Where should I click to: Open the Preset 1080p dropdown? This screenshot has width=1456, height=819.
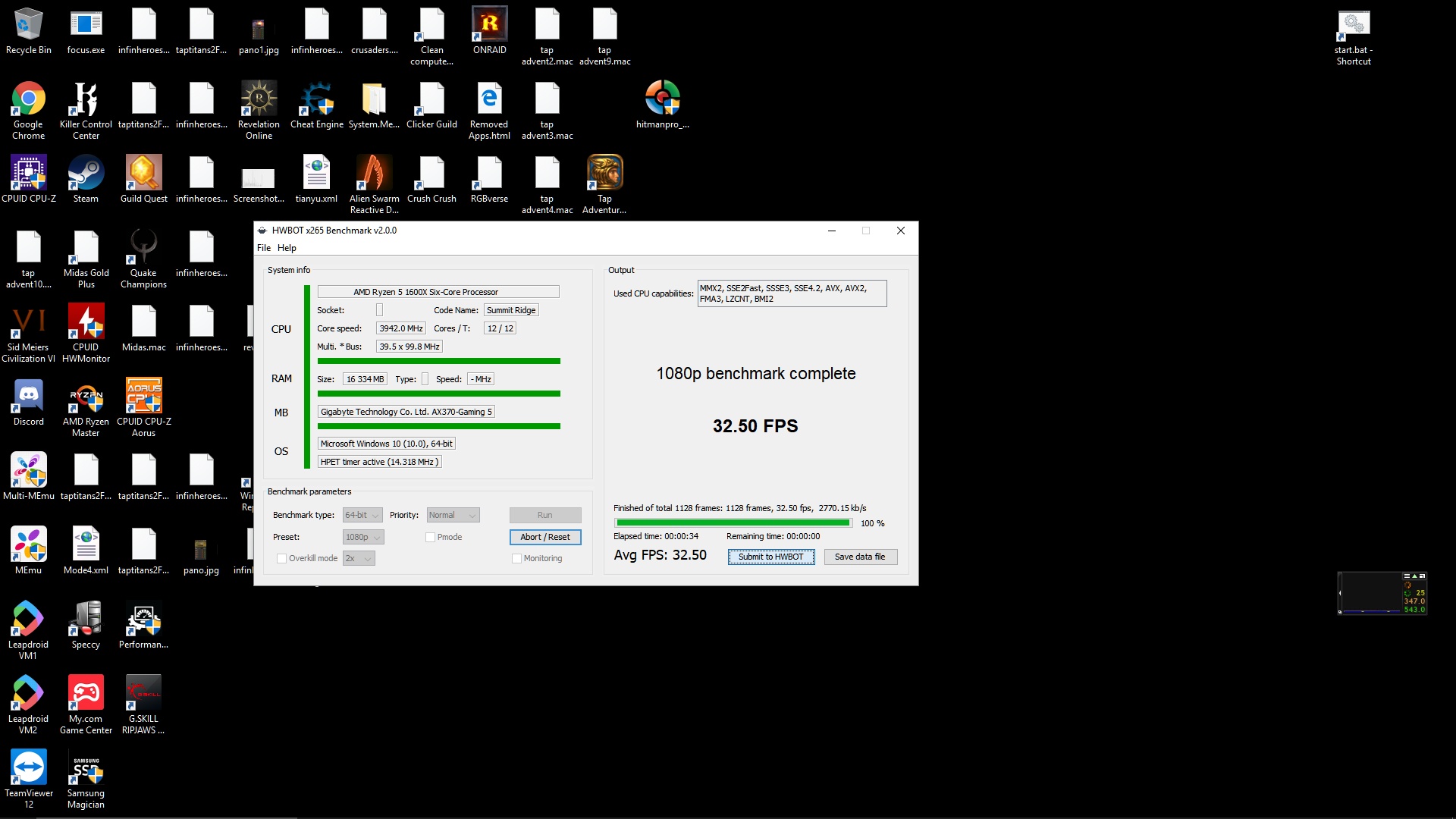(363, 537)
